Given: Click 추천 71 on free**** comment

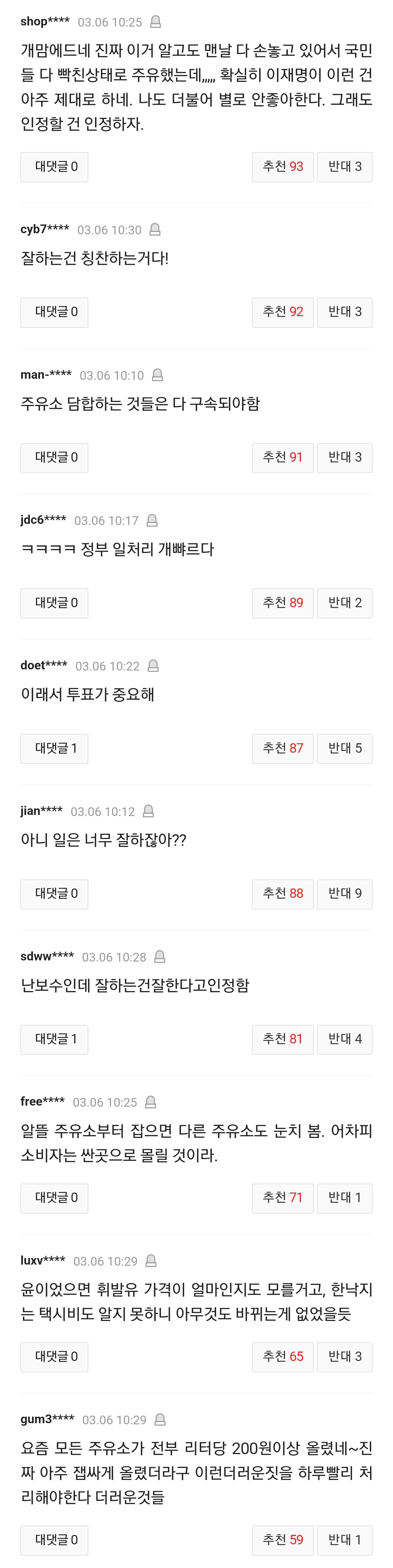Looking at the screenshot, I should (283, 1198).
